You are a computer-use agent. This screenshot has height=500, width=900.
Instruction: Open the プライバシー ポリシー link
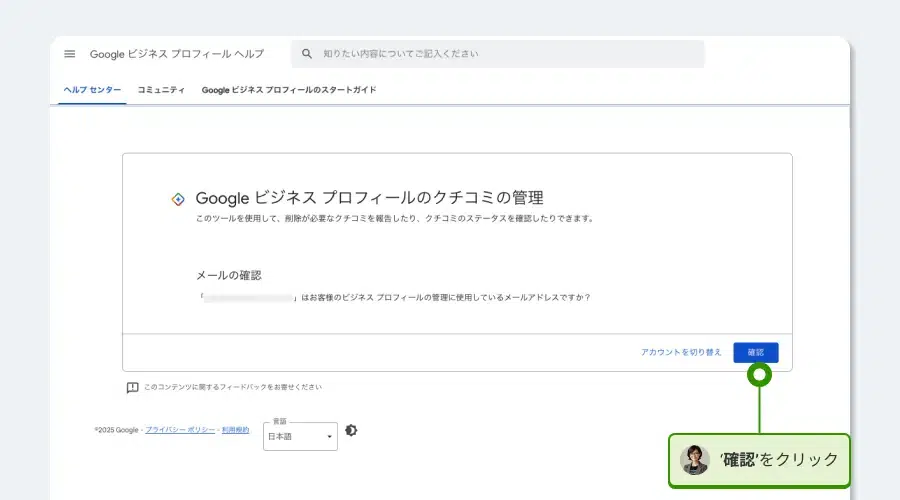pos(180,430)
